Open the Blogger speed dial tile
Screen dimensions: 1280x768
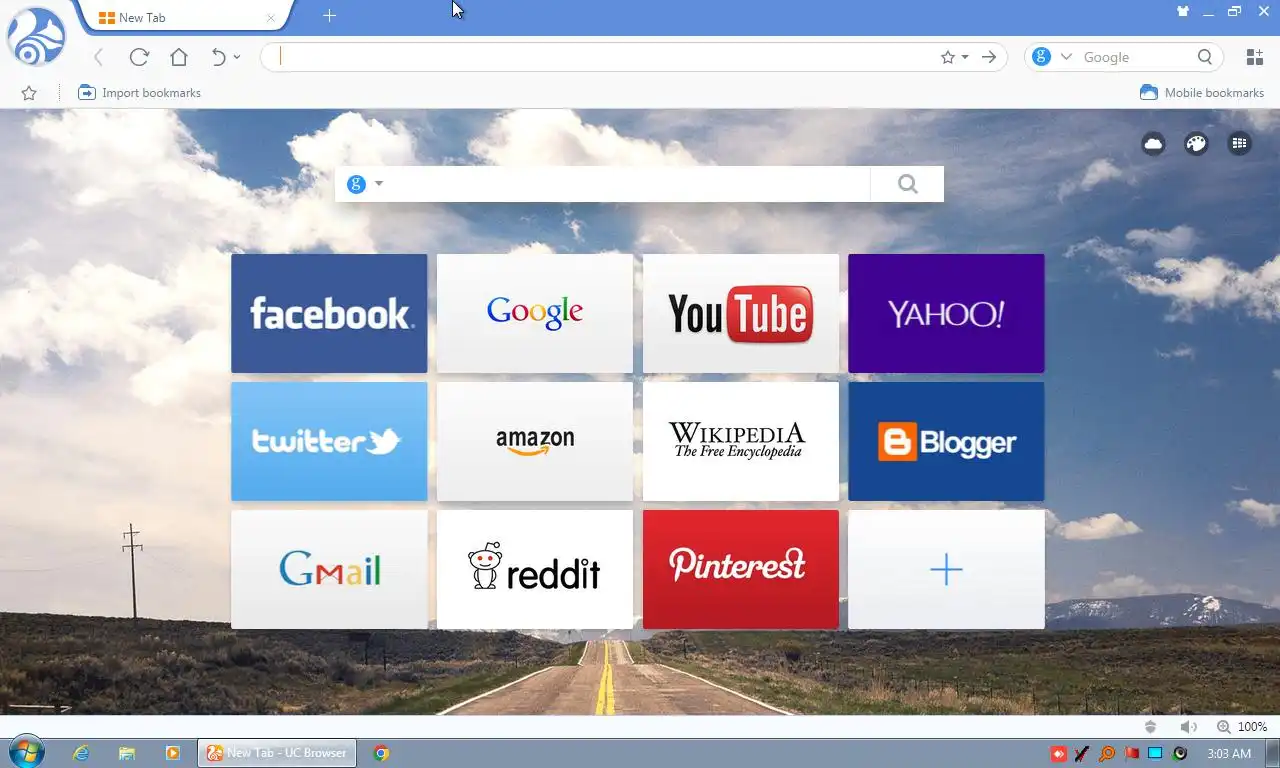946,441
